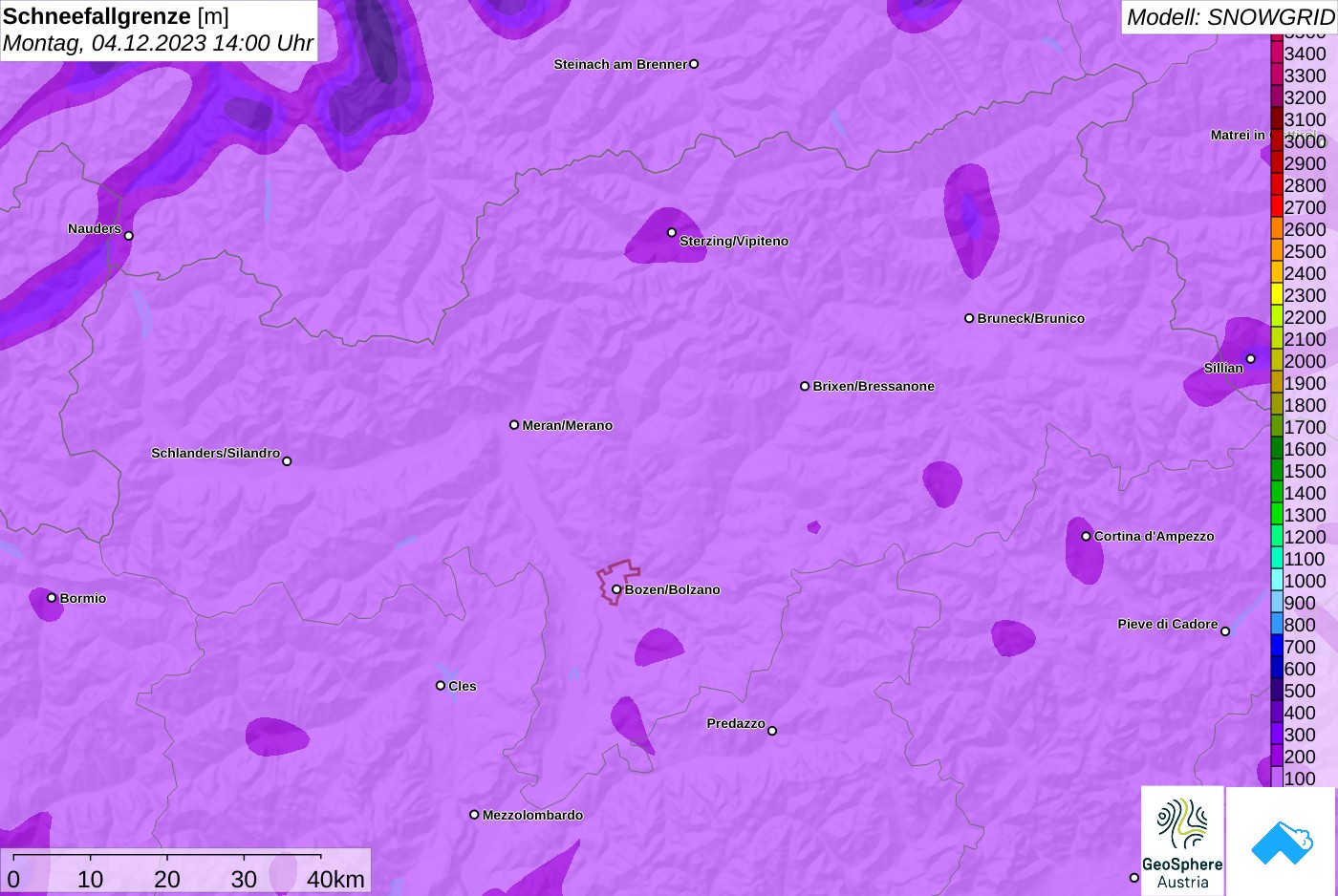Select the 1800 legend value
1338x896 pixels.
click(1306, 405)
